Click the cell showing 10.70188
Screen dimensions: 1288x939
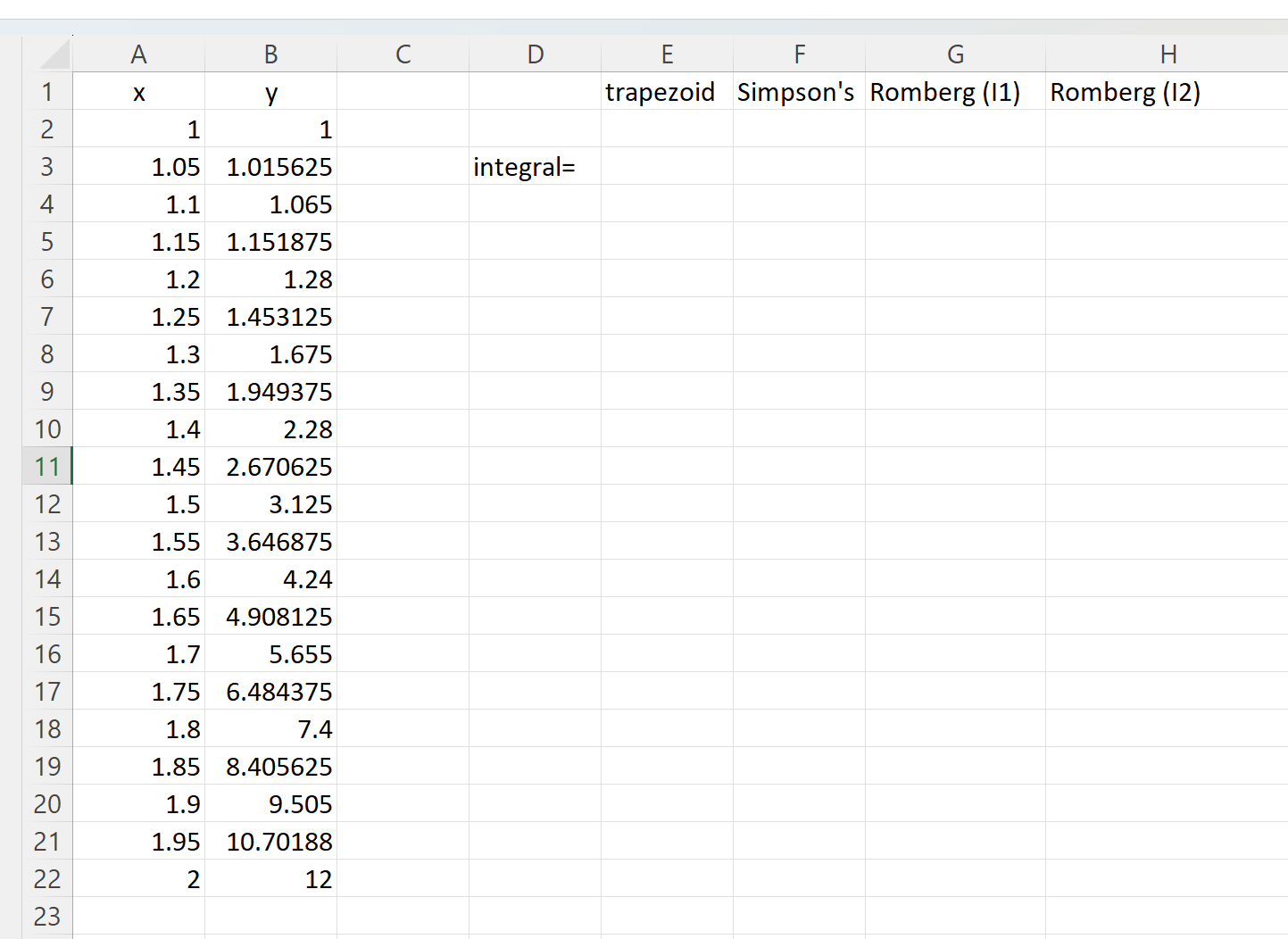click(270, 841)
